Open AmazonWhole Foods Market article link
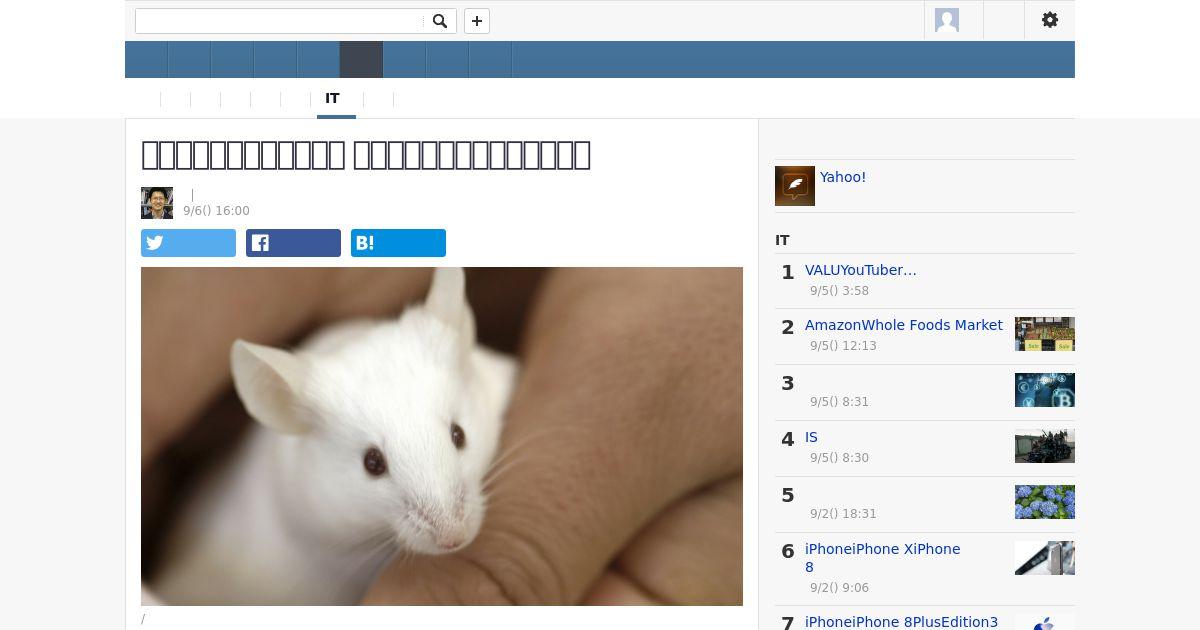 (x=904, y=325)
